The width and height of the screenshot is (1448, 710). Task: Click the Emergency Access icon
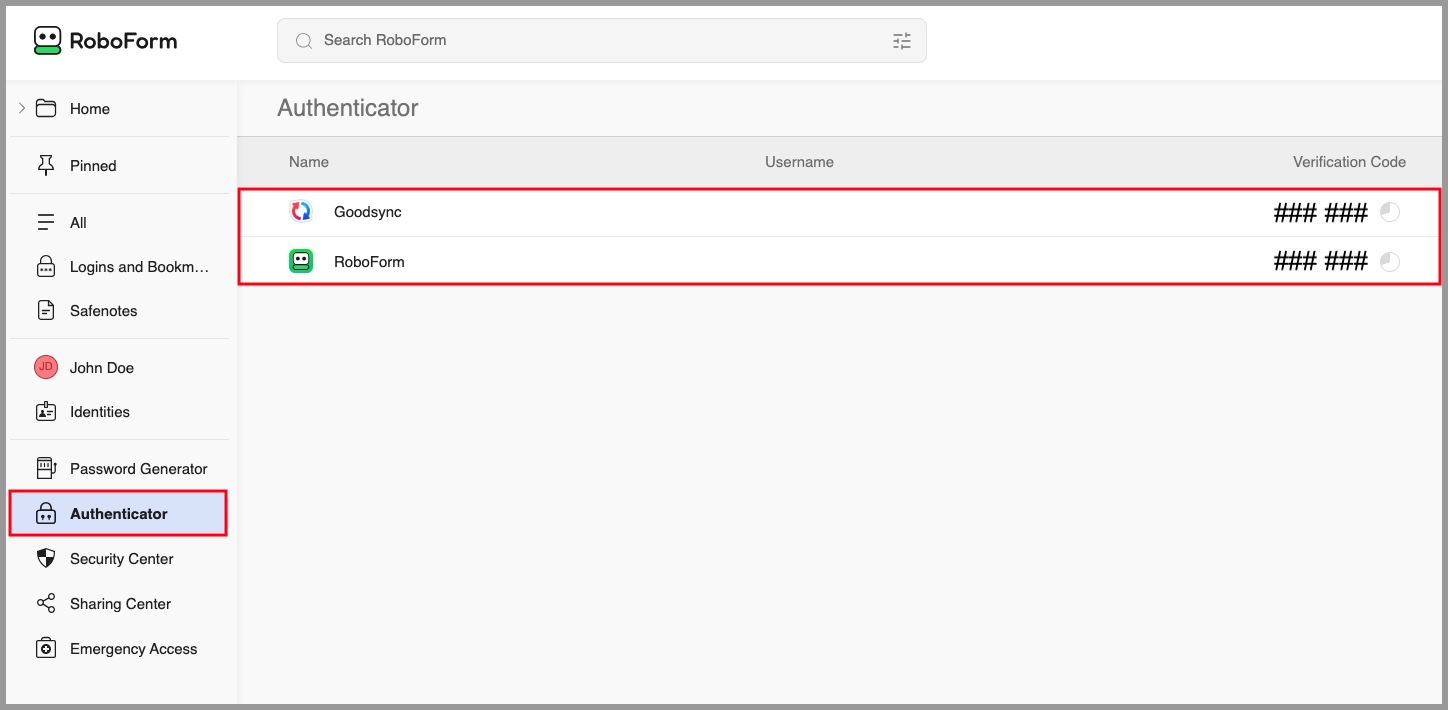click(x=46, y=648)
